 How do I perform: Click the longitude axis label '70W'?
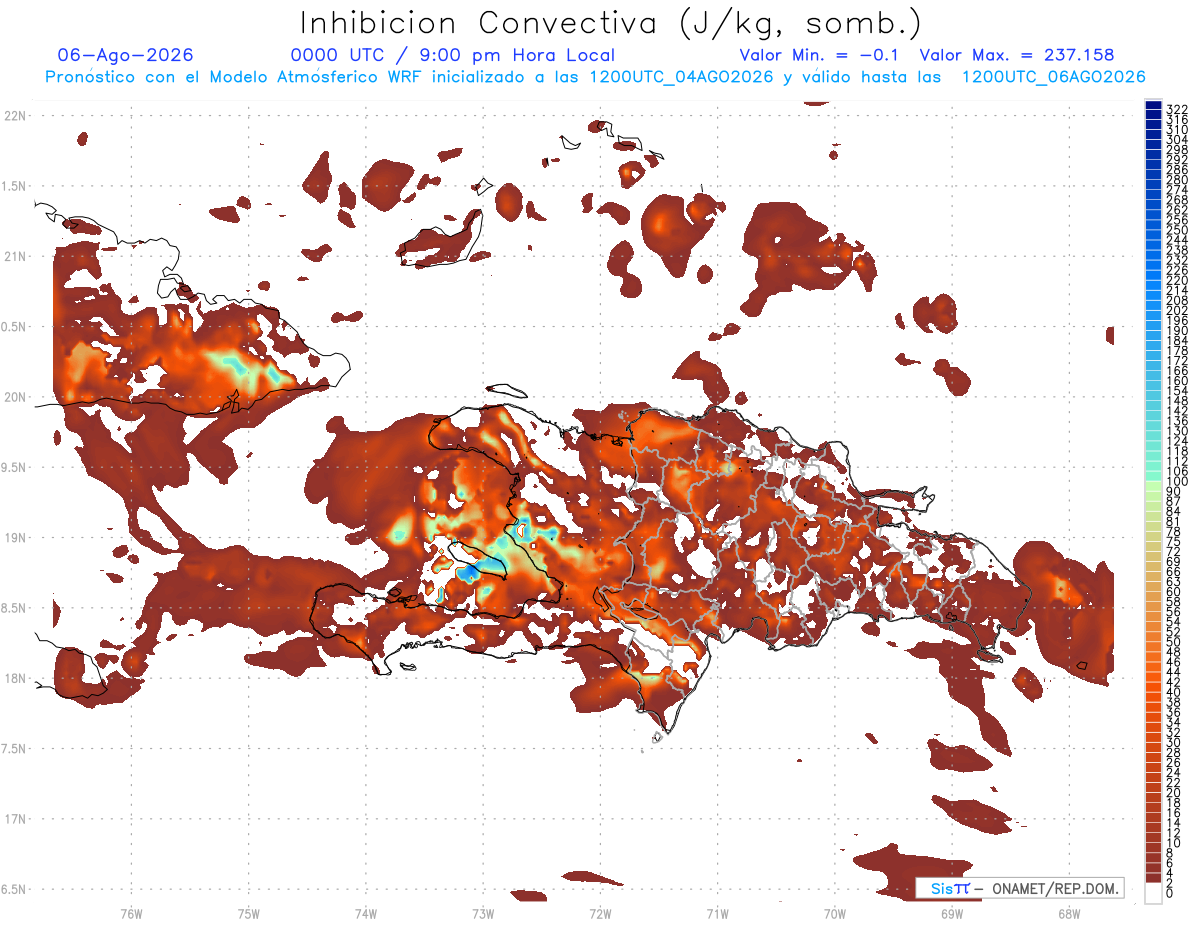tap(834, 913)
